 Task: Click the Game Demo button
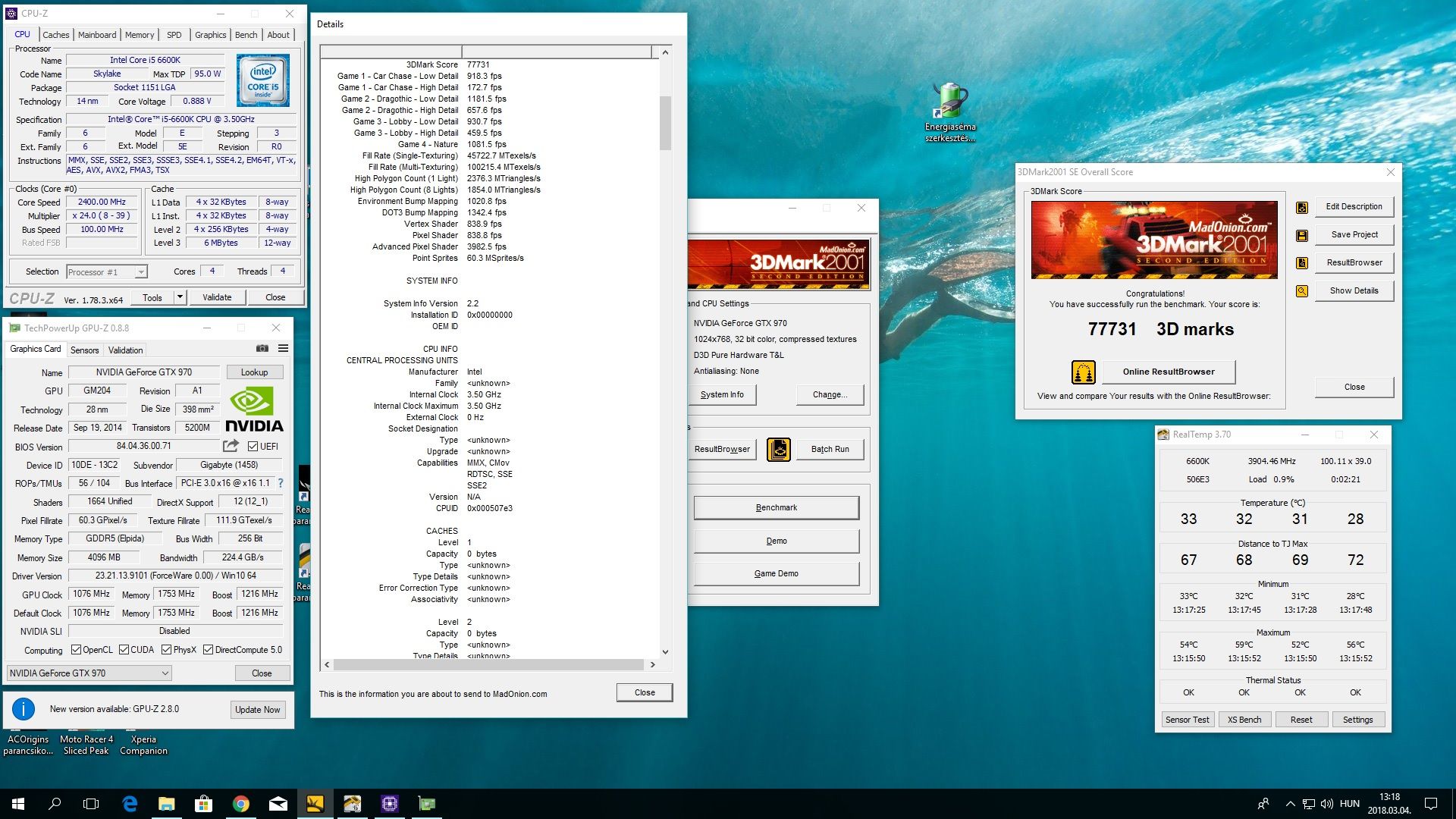pyautogui.click(x=776, y=574)
